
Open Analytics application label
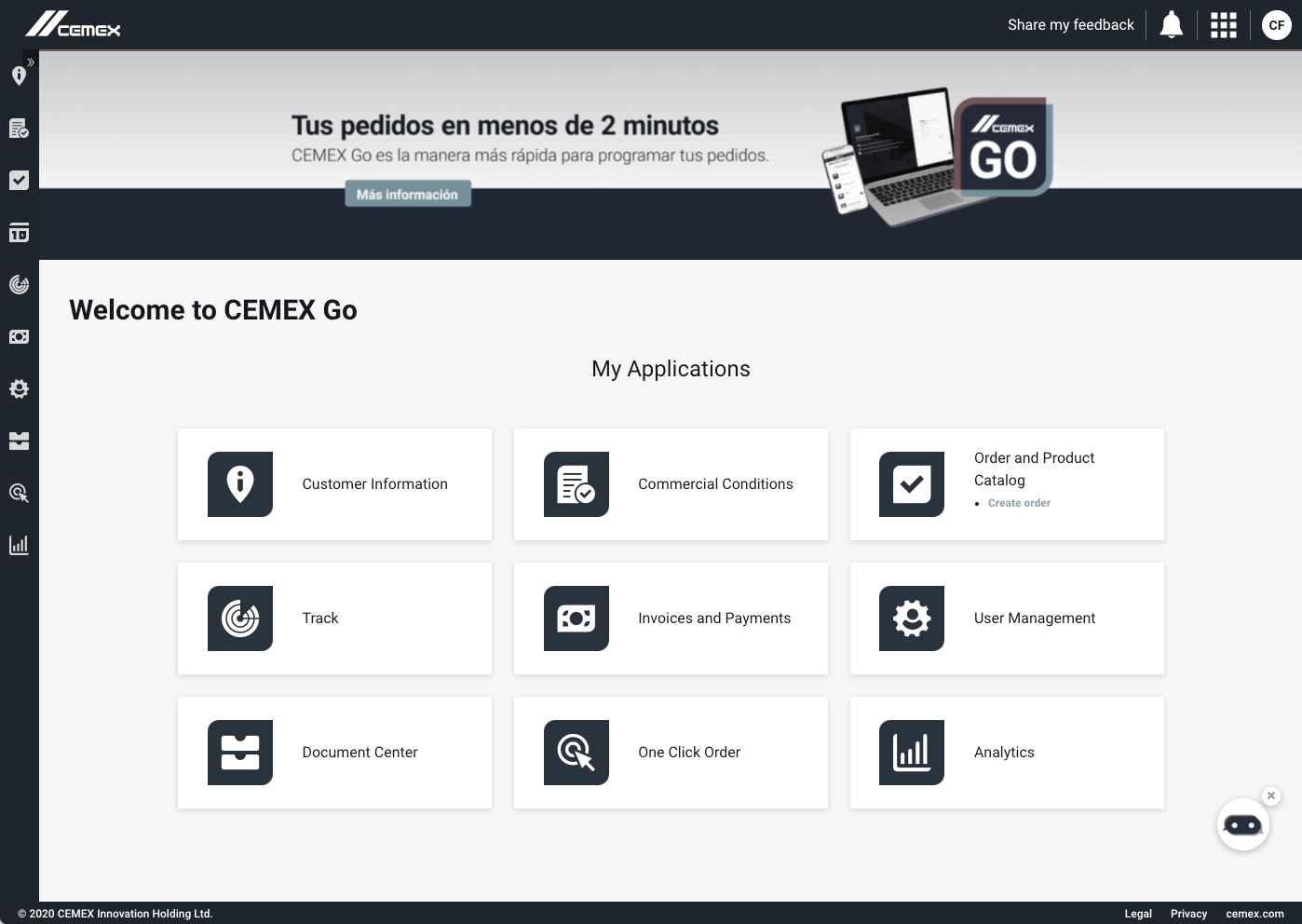(x=1004, y=753)
